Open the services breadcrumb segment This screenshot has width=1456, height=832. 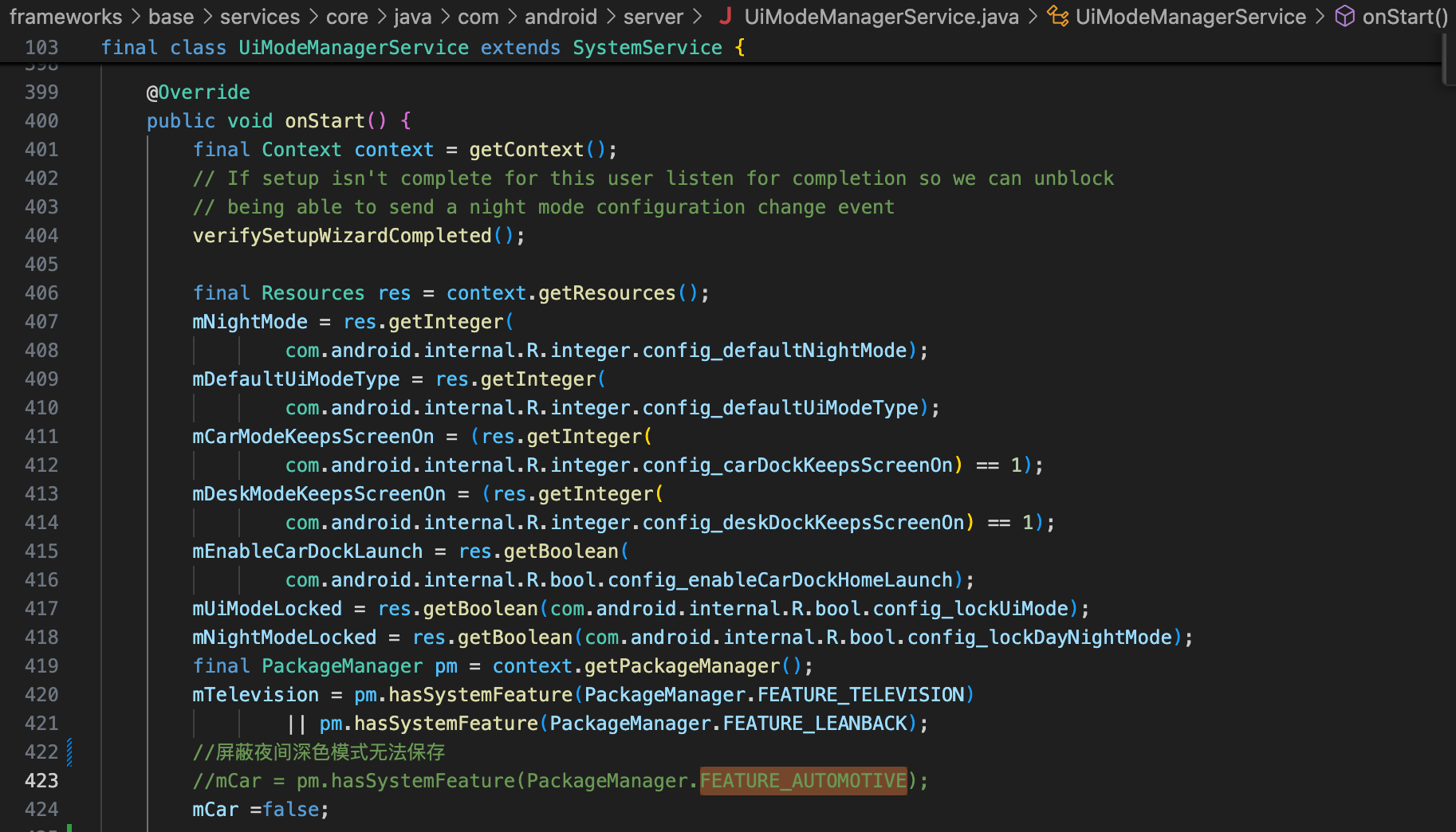(x=260, y=16)
